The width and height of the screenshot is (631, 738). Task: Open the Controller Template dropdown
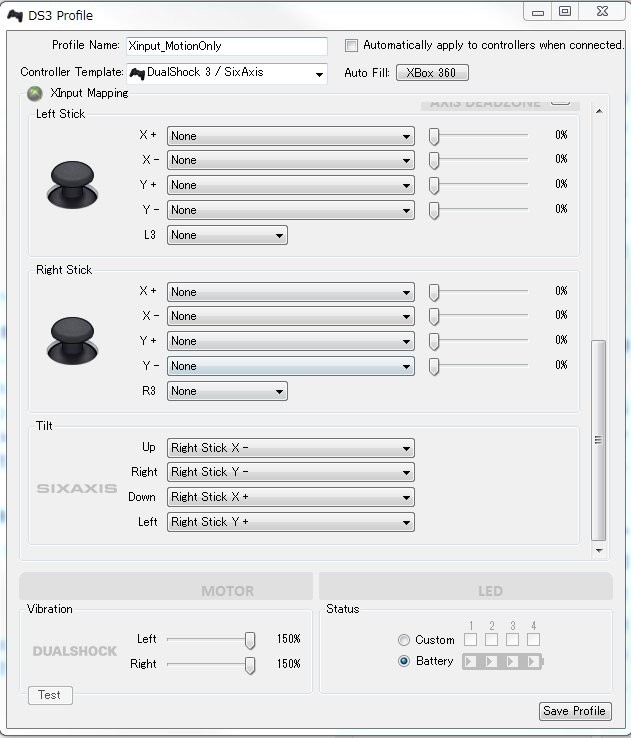point(227,73)
